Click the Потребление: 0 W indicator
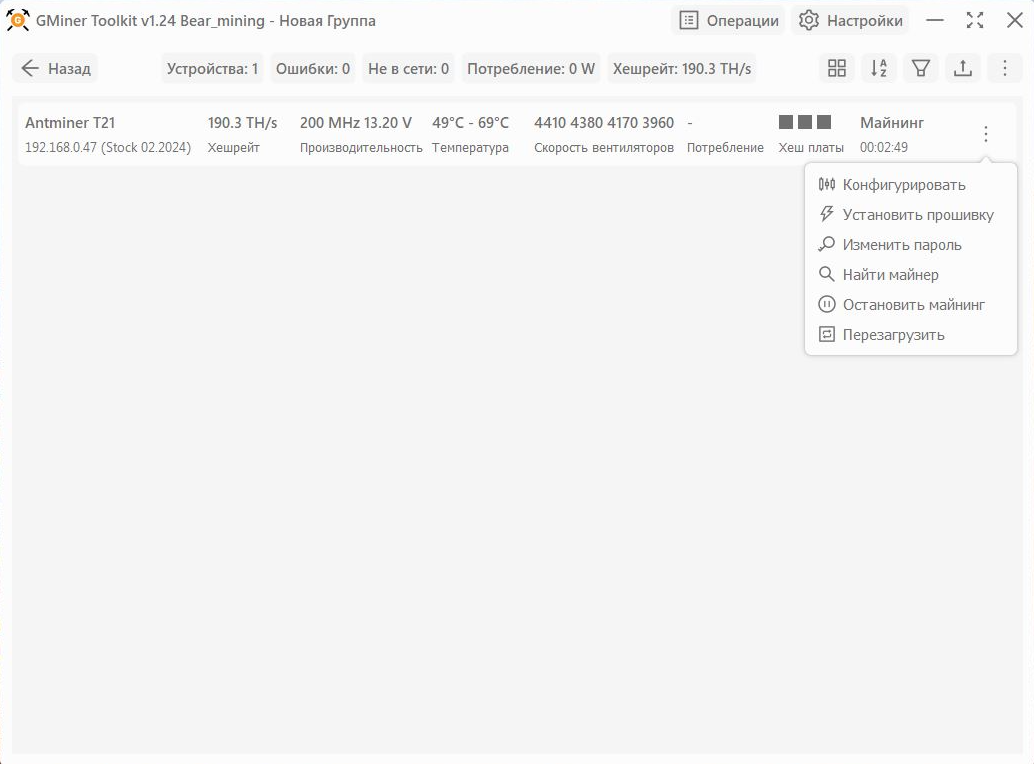The image size is (1034, 764). pos(531,69)
